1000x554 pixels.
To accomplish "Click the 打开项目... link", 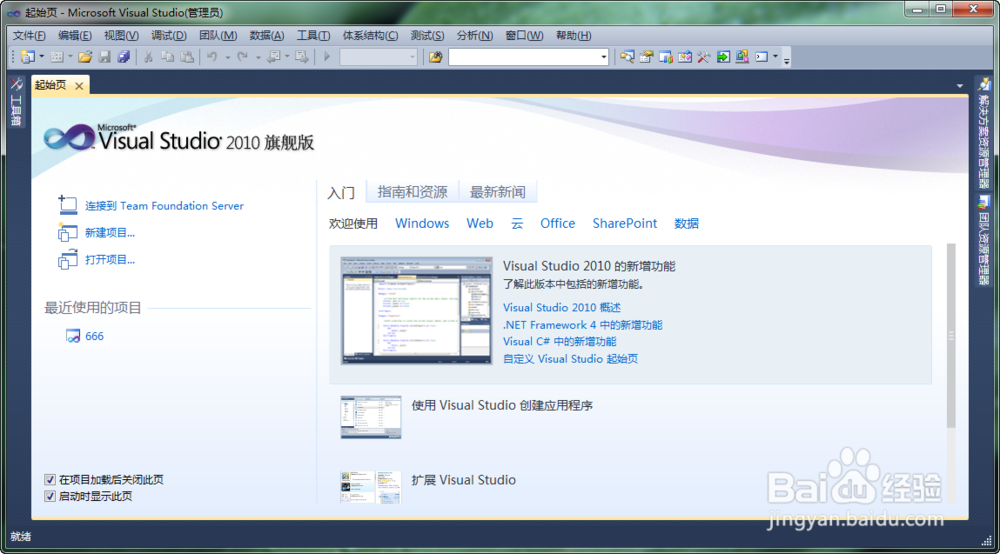I will [x=110, y=259].
